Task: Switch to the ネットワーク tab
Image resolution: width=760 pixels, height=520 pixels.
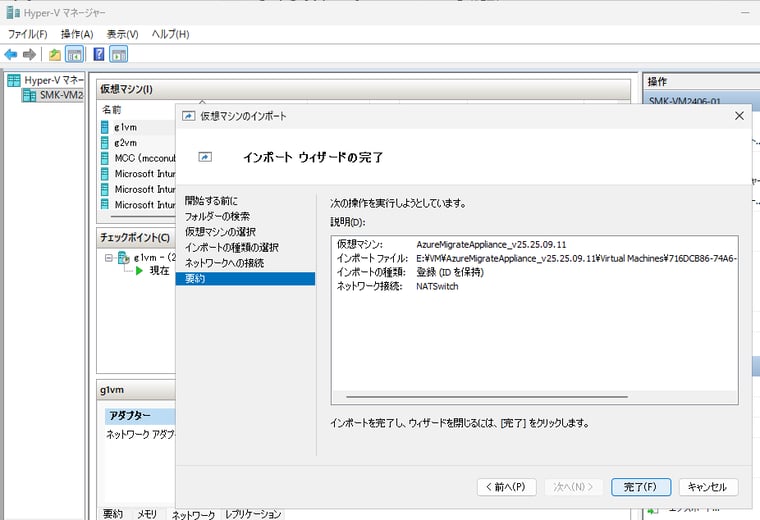Action: pyautogui.click(x=193, y=514)
